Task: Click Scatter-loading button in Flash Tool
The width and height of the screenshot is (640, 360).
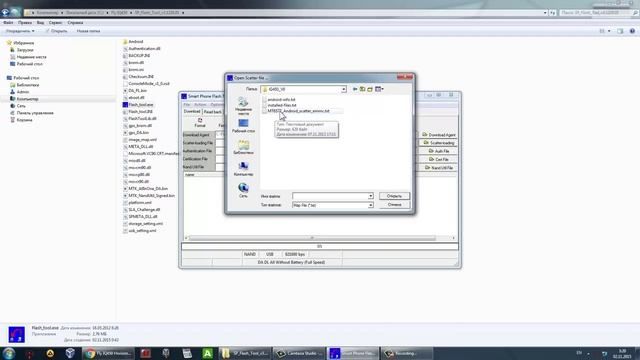Action: 438,143
